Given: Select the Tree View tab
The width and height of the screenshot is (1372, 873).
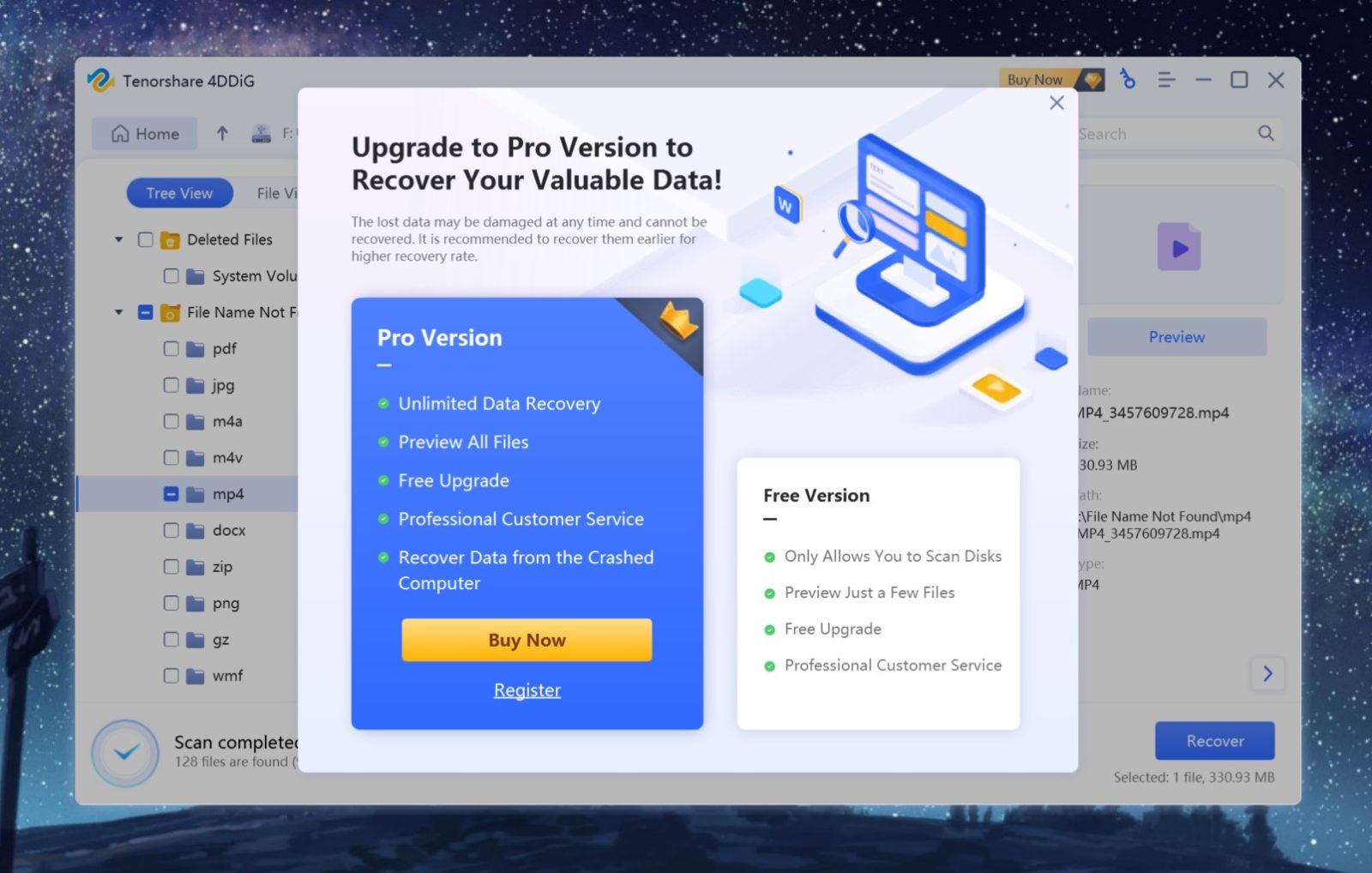Looking at the screenshot, I should [178, 192].
